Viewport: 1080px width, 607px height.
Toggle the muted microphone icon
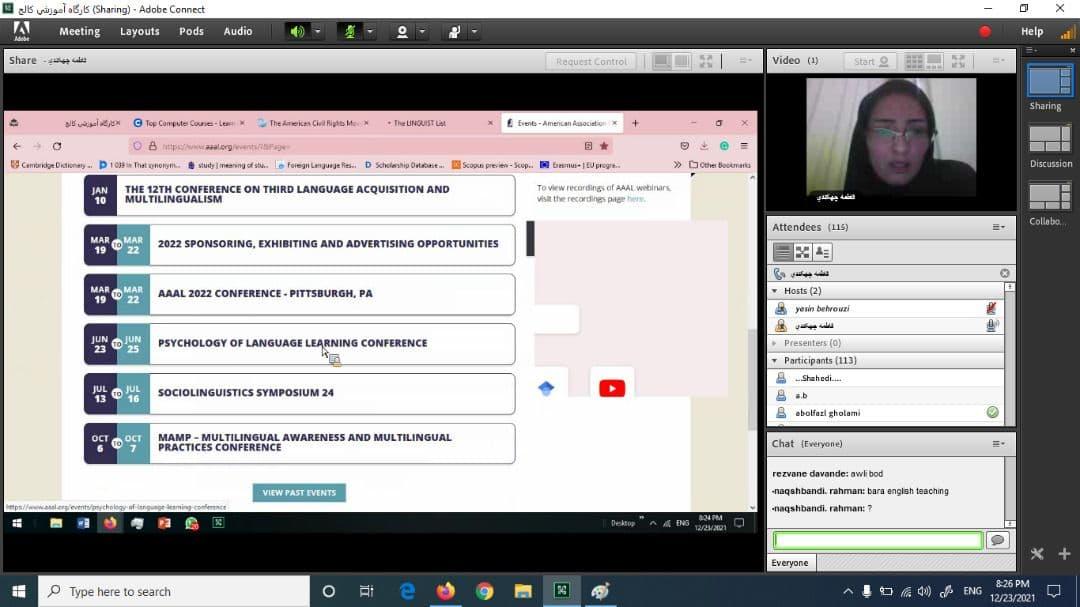[350, 32]
